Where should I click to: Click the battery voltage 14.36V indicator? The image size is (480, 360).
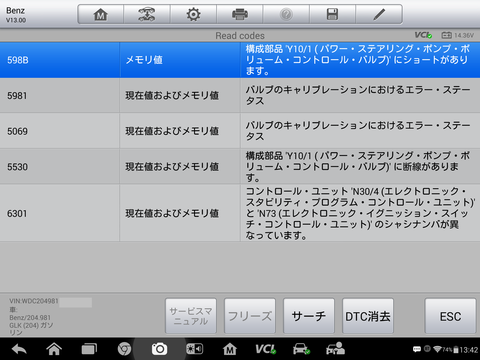click(457, 35)
